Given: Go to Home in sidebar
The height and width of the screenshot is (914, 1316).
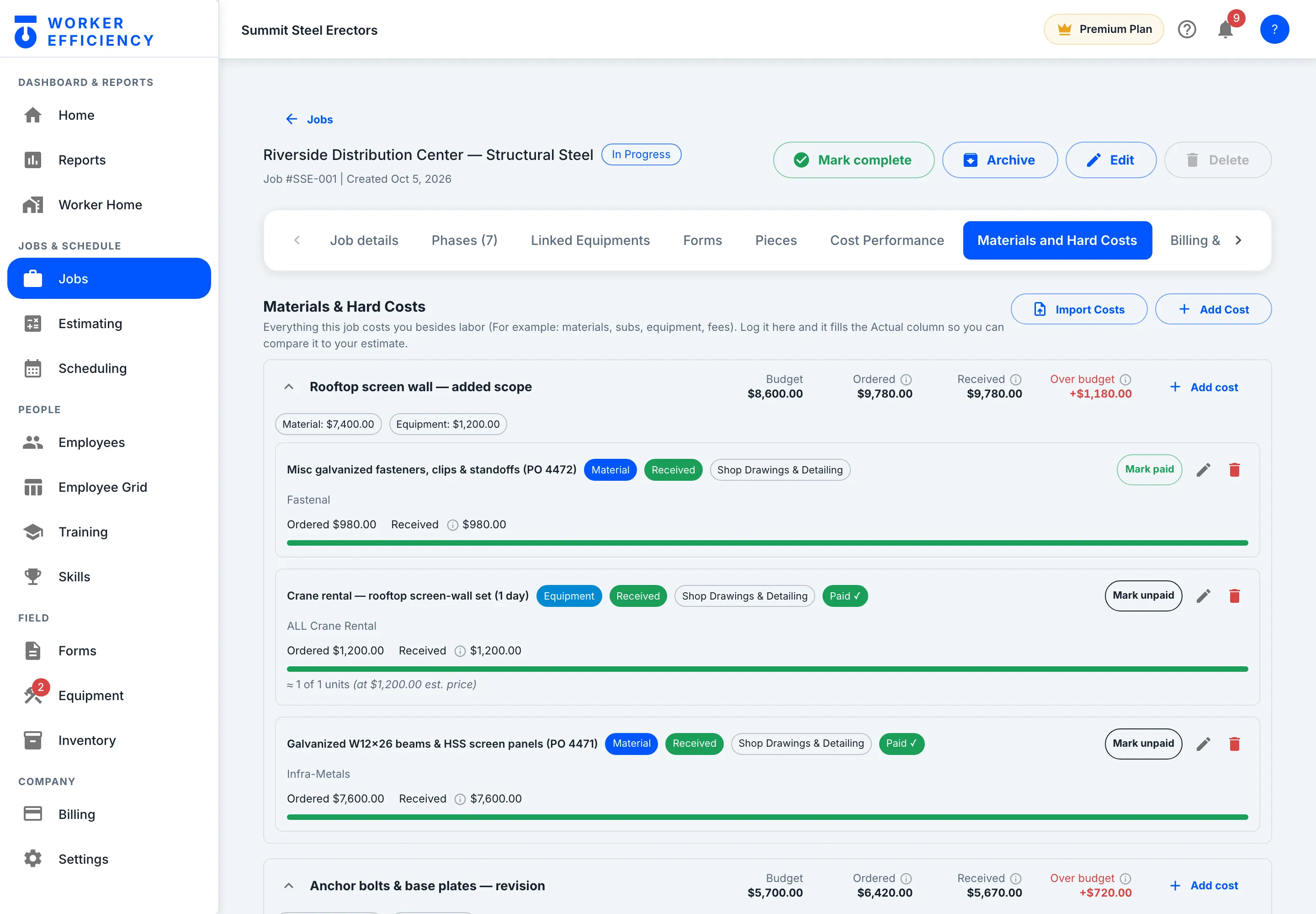Looking at the screenshot, I should (x=109, y=115).
